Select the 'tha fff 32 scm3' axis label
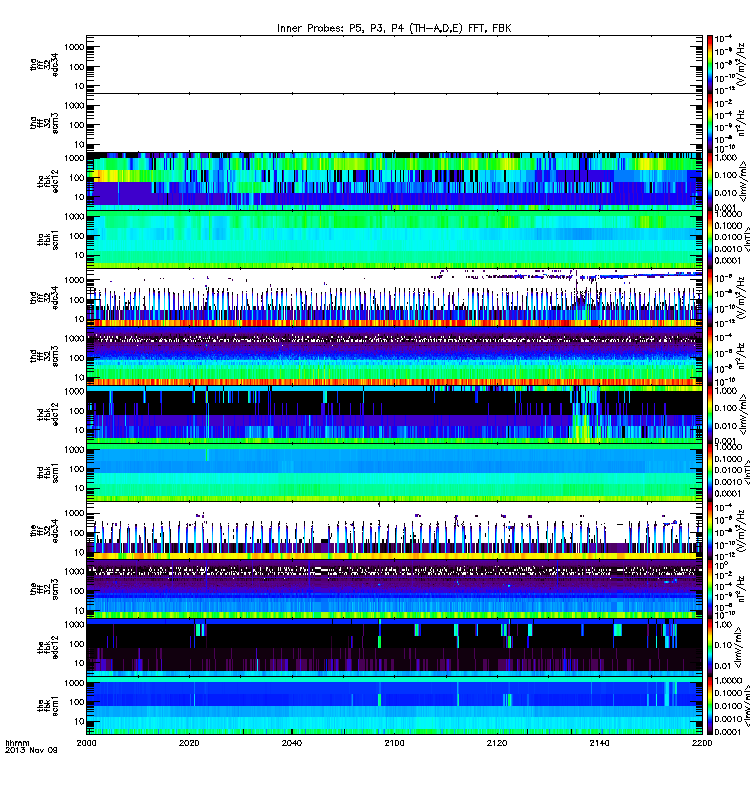 pyautogui.click(x=44, y=123)
